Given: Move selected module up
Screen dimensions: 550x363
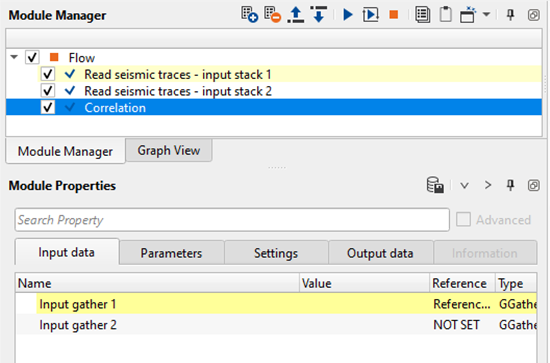Looking at the screenshot, I should click(296, 15).
